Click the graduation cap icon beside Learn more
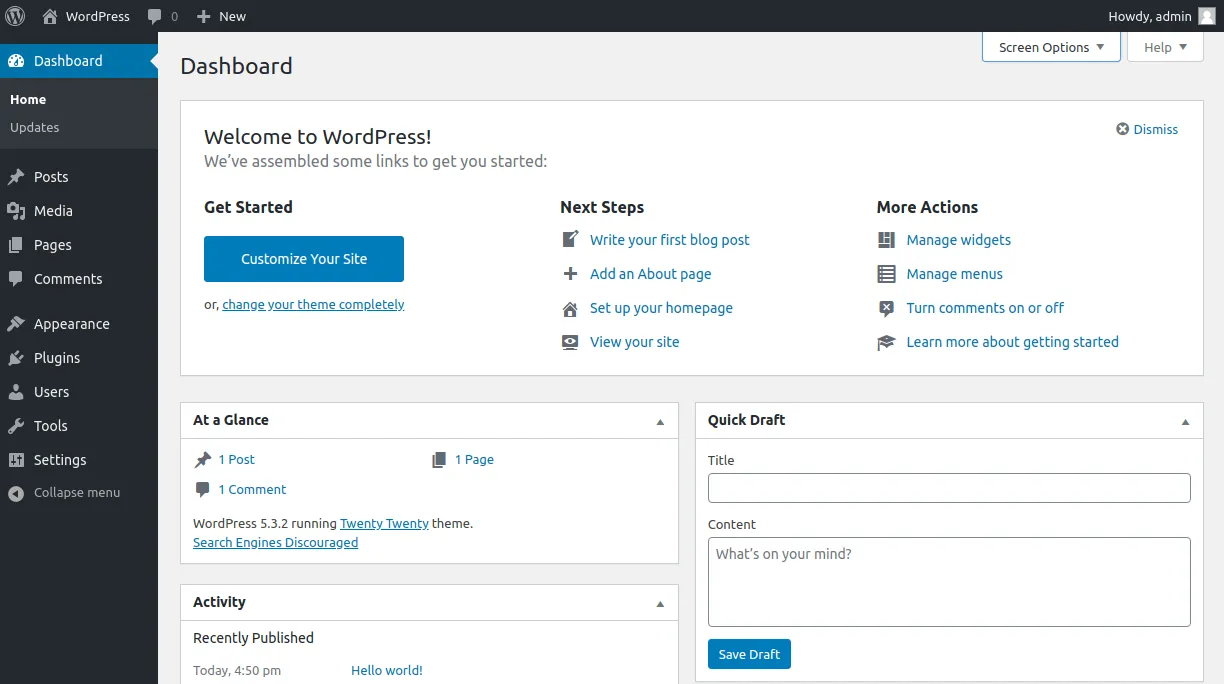Image resolution: width=1224 pixels, height=684 pixels. tap(886, 342)
